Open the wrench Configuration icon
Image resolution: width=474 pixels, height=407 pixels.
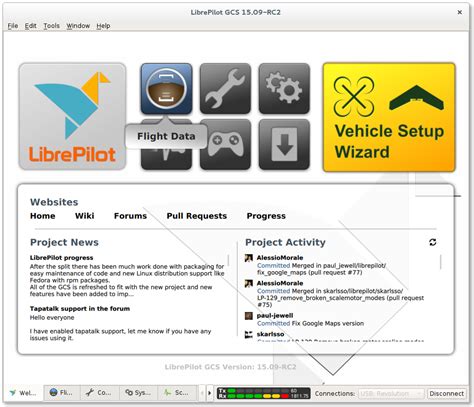[225, 89]
